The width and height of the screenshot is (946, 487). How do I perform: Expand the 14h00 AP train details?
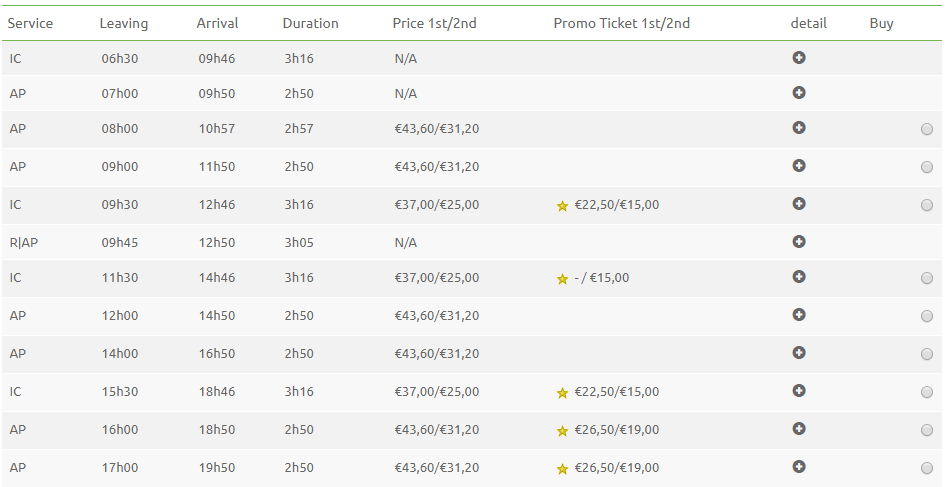click(799, 352)
